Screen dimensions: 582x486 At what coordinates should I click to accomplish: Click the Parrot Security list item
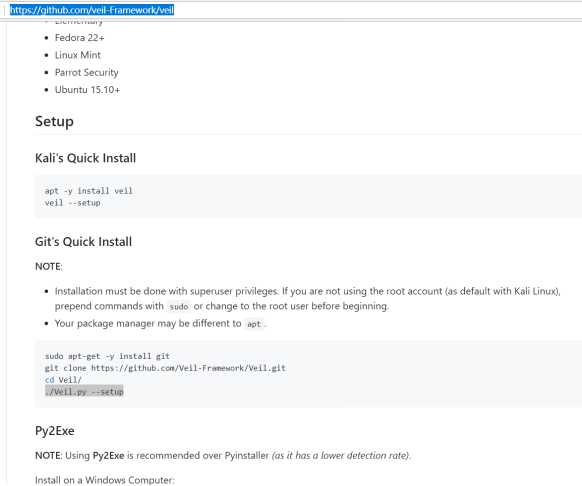tap(86, 72)
